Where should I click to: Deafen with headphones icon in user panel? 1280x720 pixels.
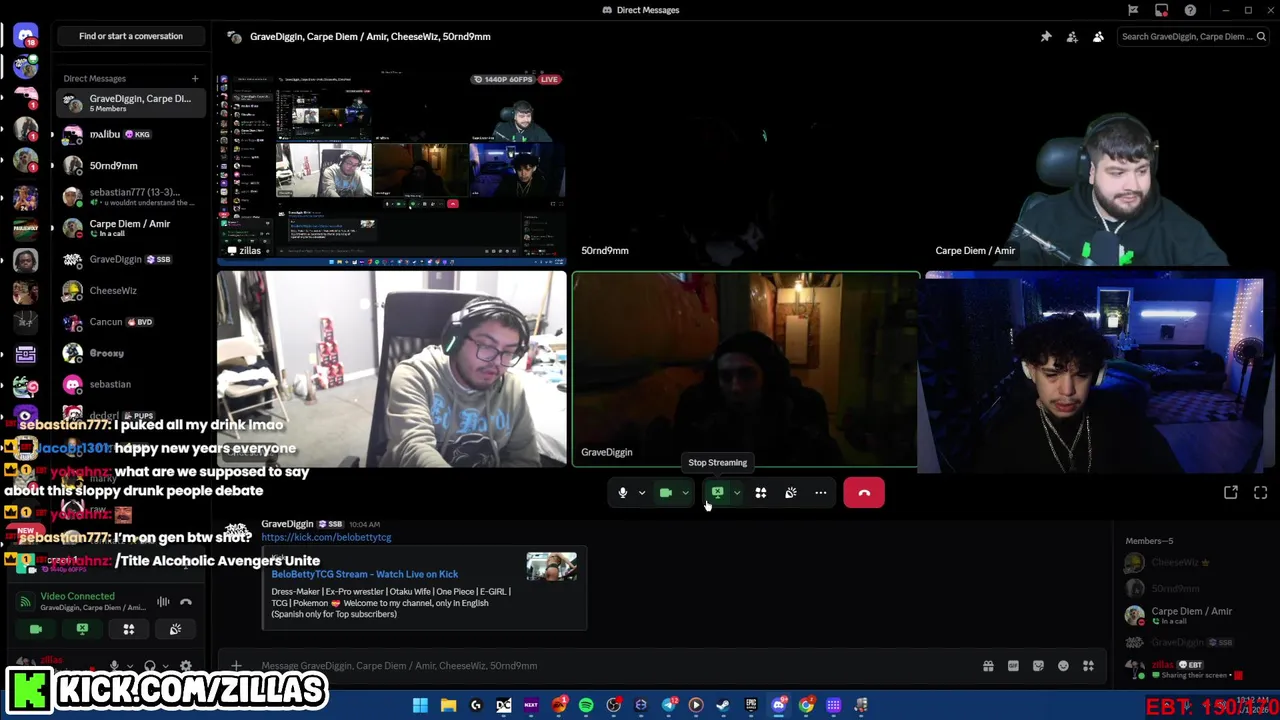[150, 666]
